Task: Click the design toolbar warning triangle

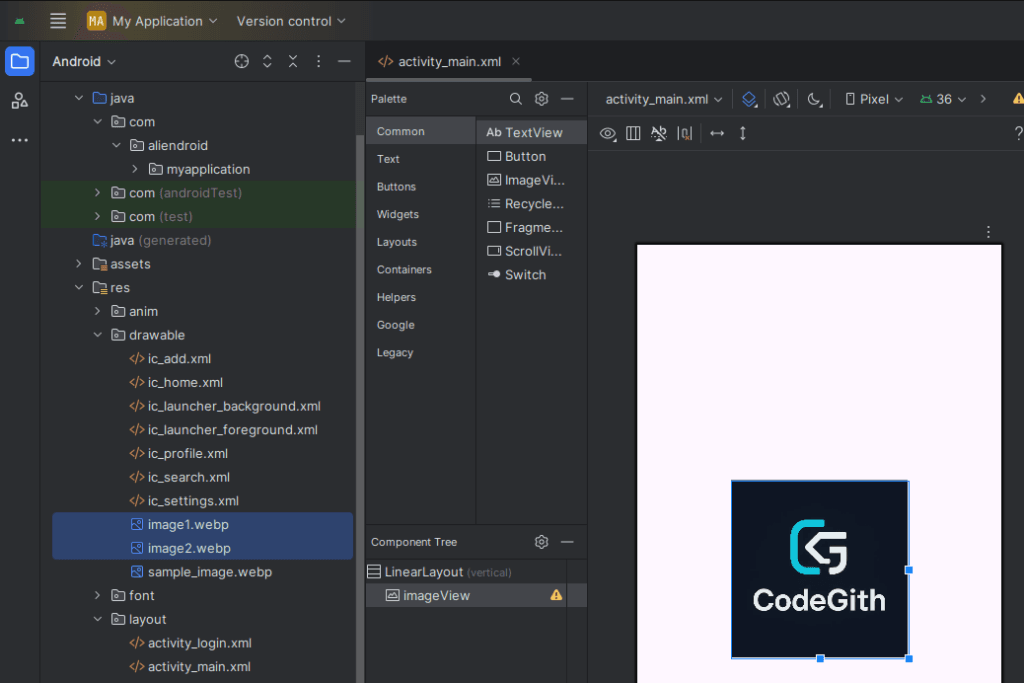Action: coord(1017,99)
